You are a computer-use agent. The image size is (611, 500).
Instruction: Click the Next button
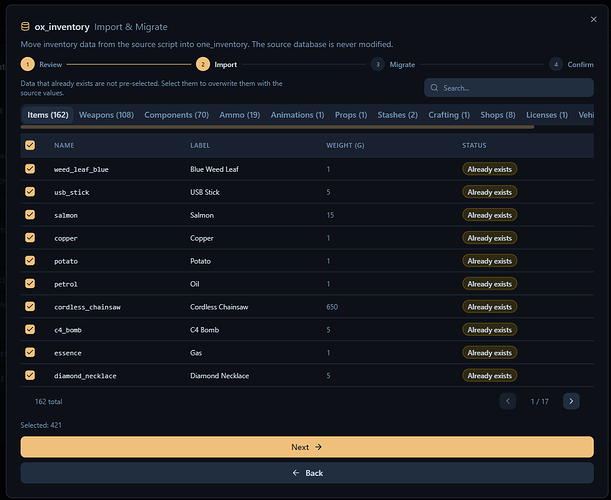coord(307,447)
